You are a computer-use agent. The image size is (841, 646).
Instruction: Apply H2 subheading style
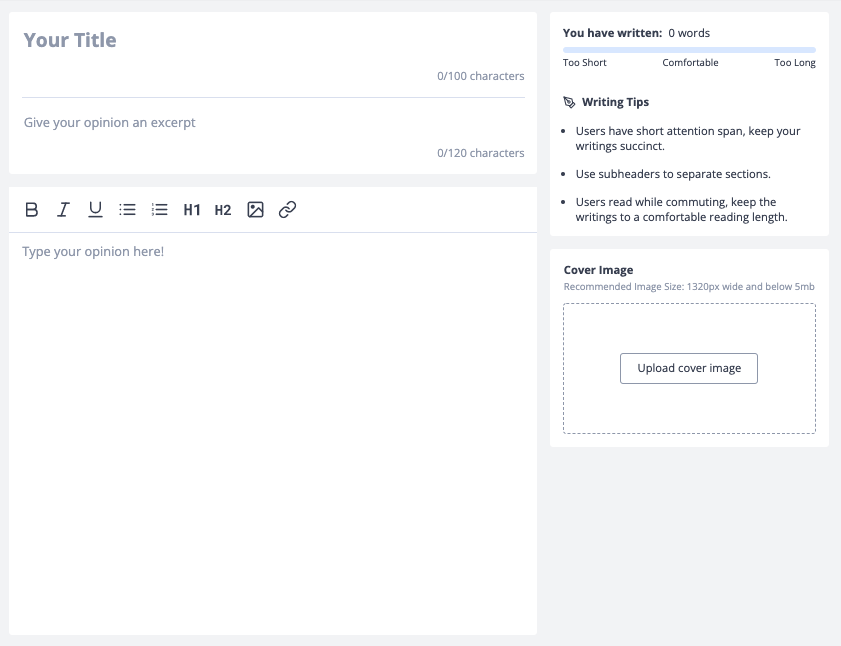(223, 210)
